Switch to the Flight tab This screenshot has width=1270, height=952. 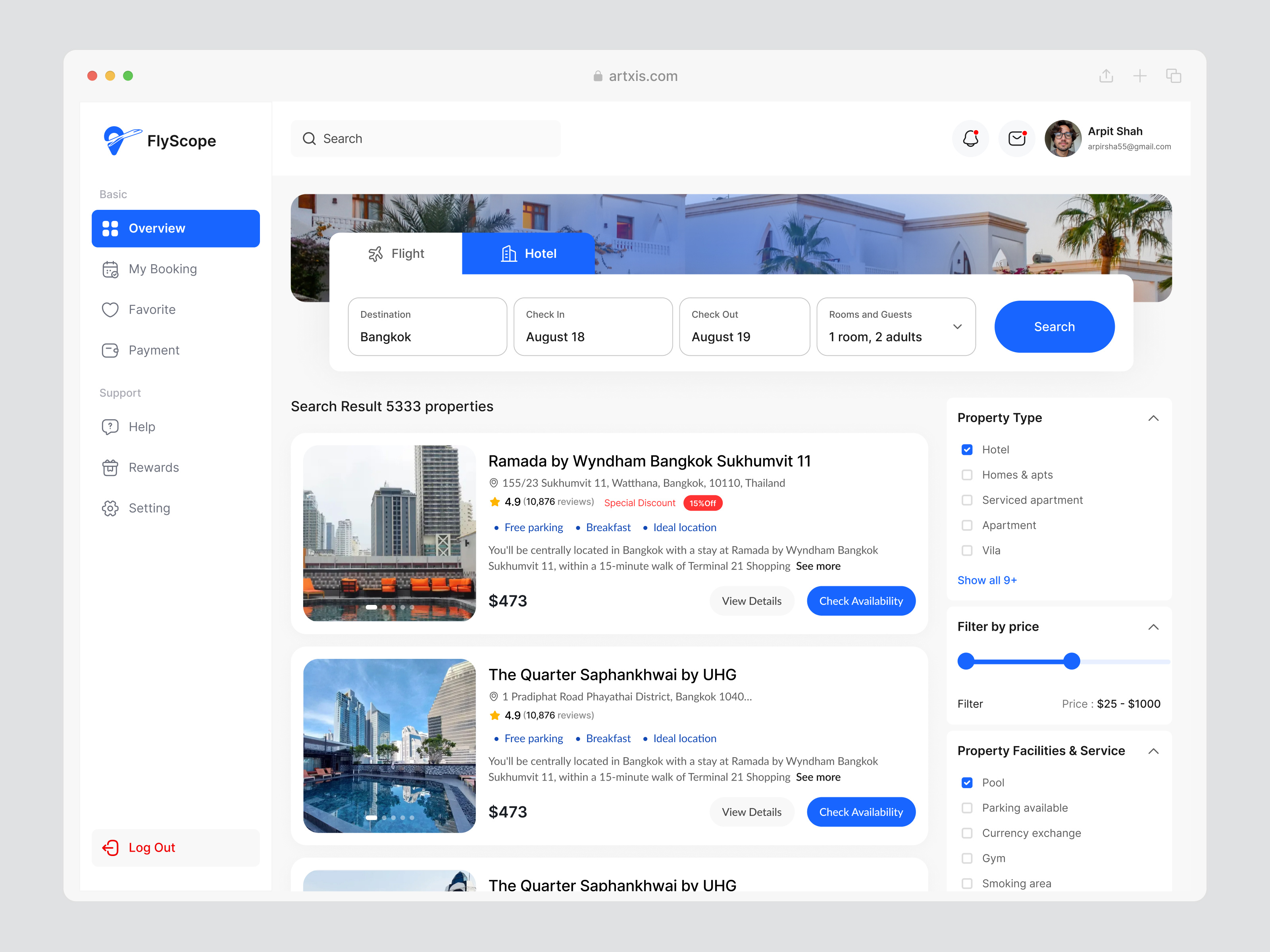click(x=396, y=253)
